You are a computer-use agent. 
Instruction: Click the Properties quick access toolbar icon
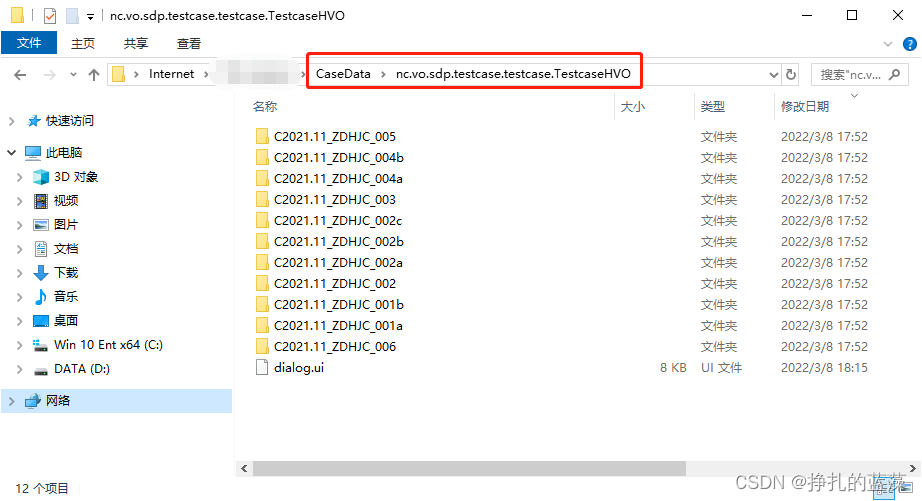tap(50, 16)
